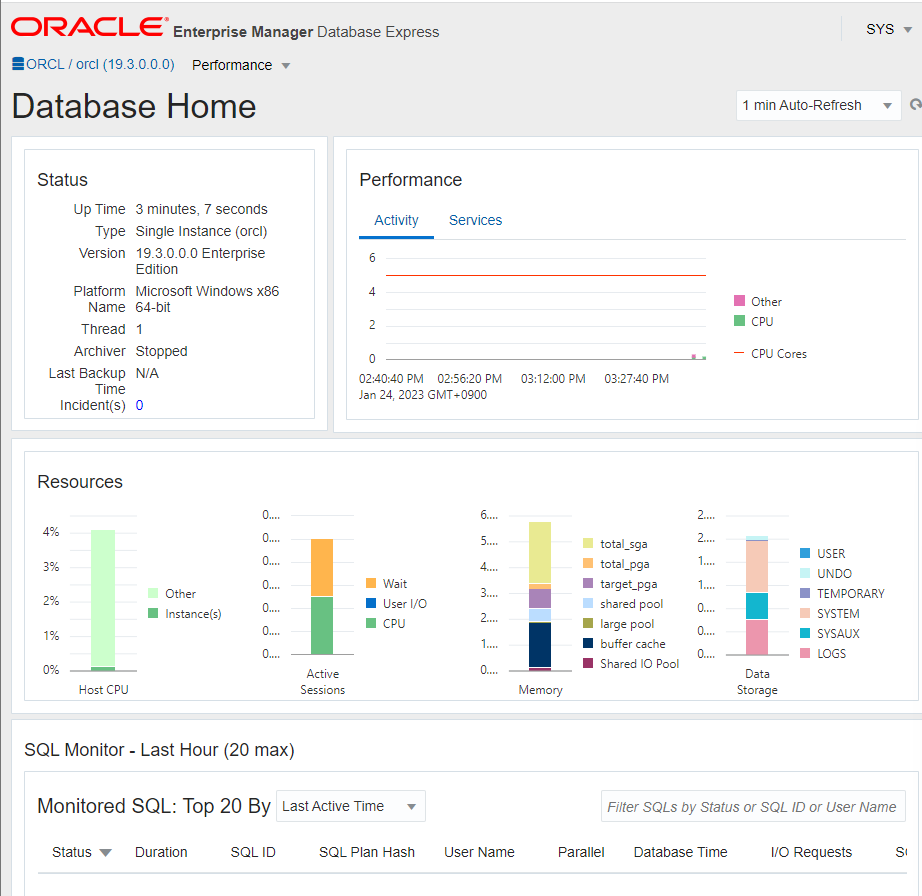Switch to the Services tab
This screenshot has height=896, width=922.
(475, 220)
